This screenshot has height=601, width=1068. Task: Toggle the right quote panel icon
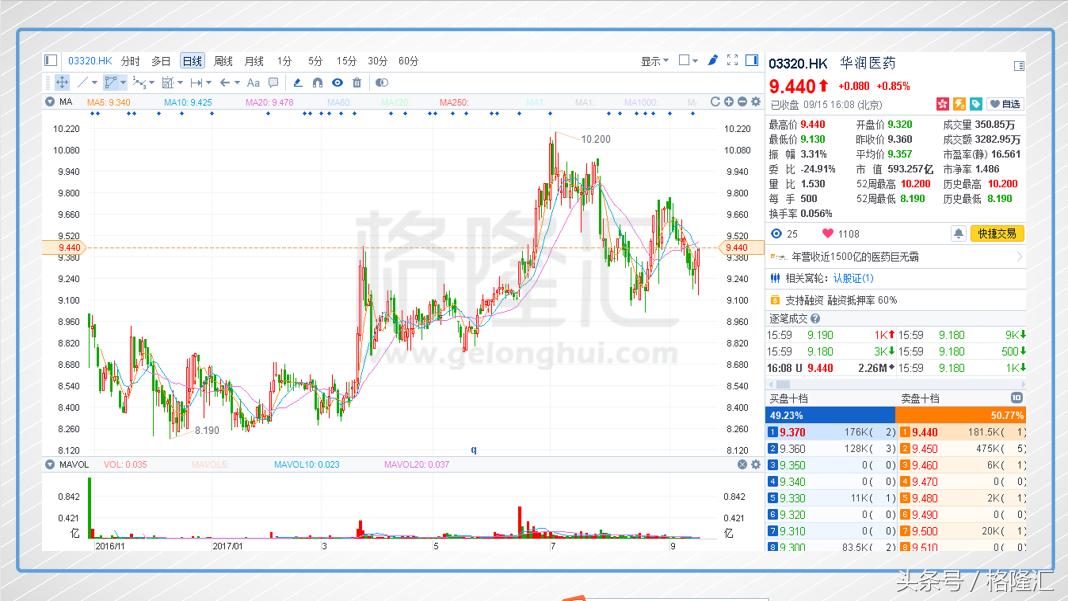click(x=752, y=60)
